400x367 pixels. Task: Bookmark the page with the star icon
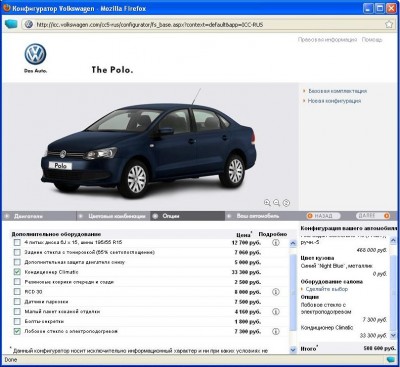389,24
